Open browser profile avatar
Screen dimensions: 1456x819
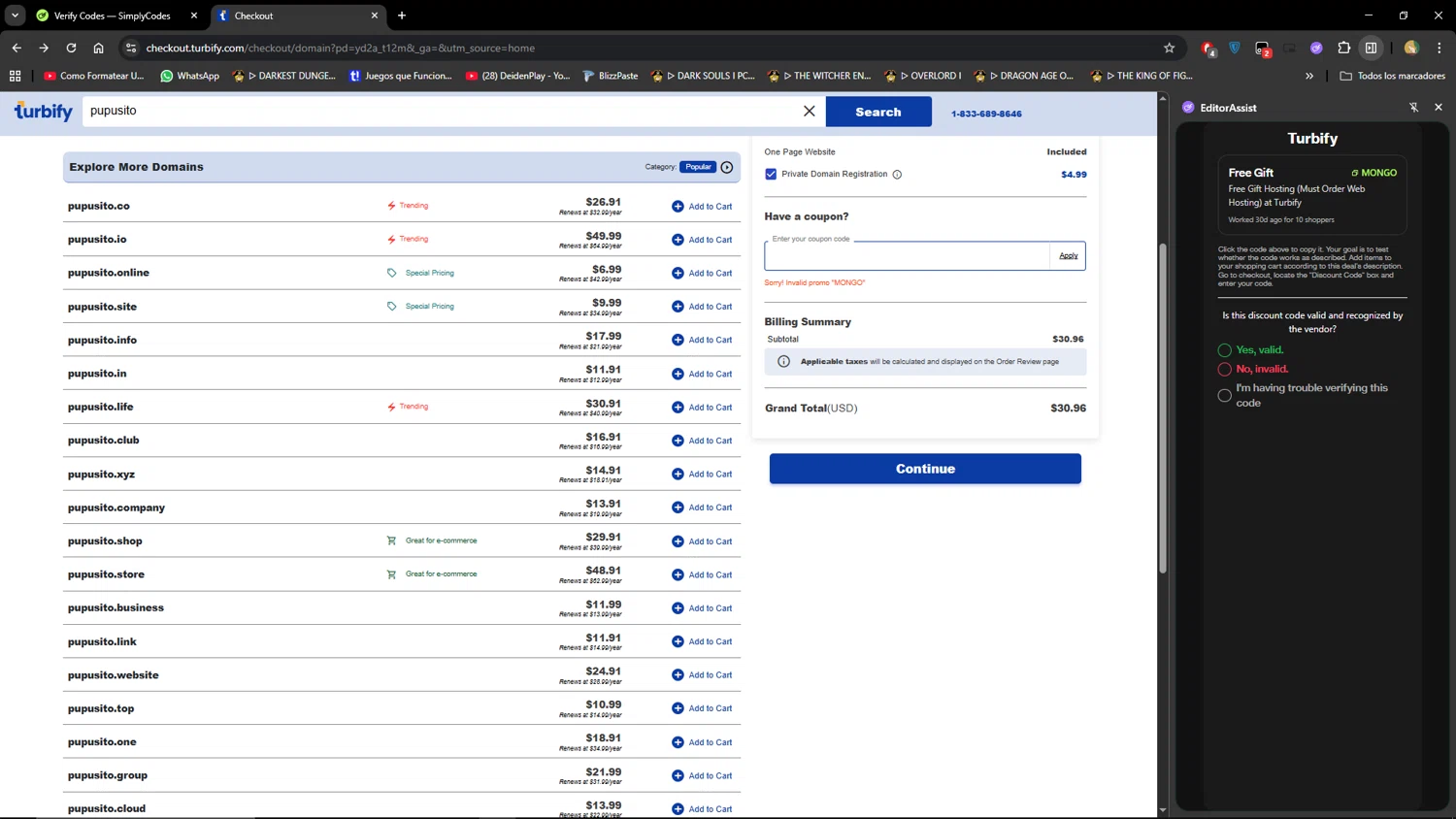[x=1411, y=48]
